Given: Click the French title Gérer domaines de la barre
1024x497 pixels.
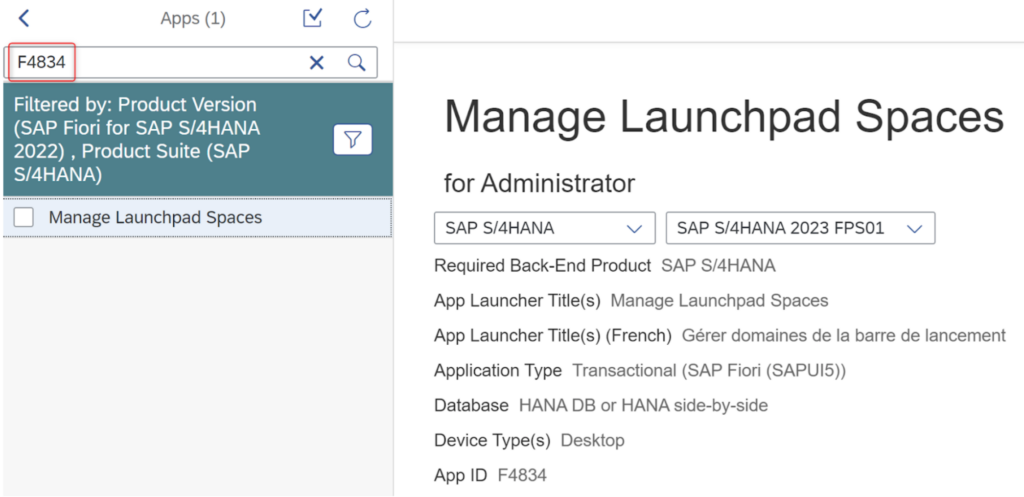Looking at the screenshot, I should (844, 336).
